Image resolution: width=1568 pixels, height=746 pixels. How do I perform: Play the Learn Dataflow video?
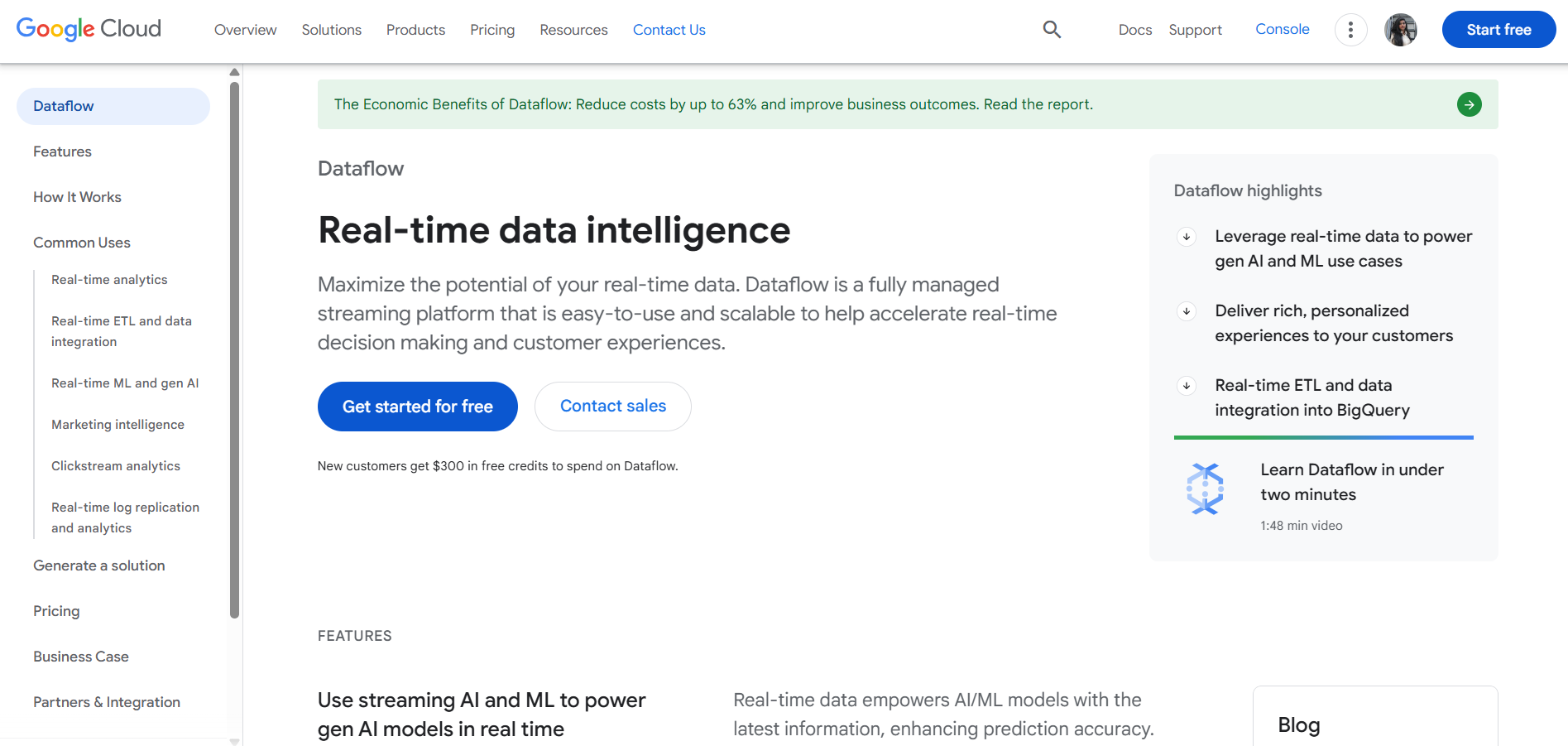(x=1351, y=482)
